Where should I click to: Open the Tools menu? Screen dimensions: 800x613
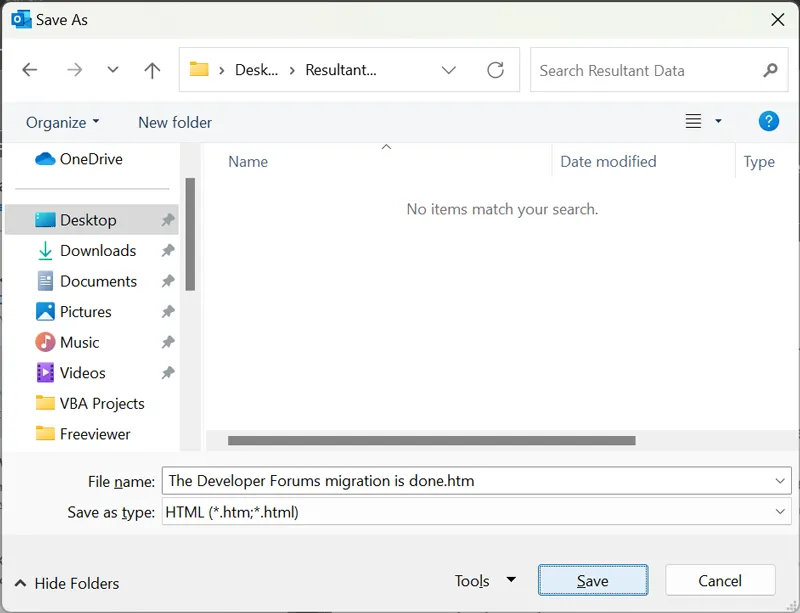tap(484, 581)
